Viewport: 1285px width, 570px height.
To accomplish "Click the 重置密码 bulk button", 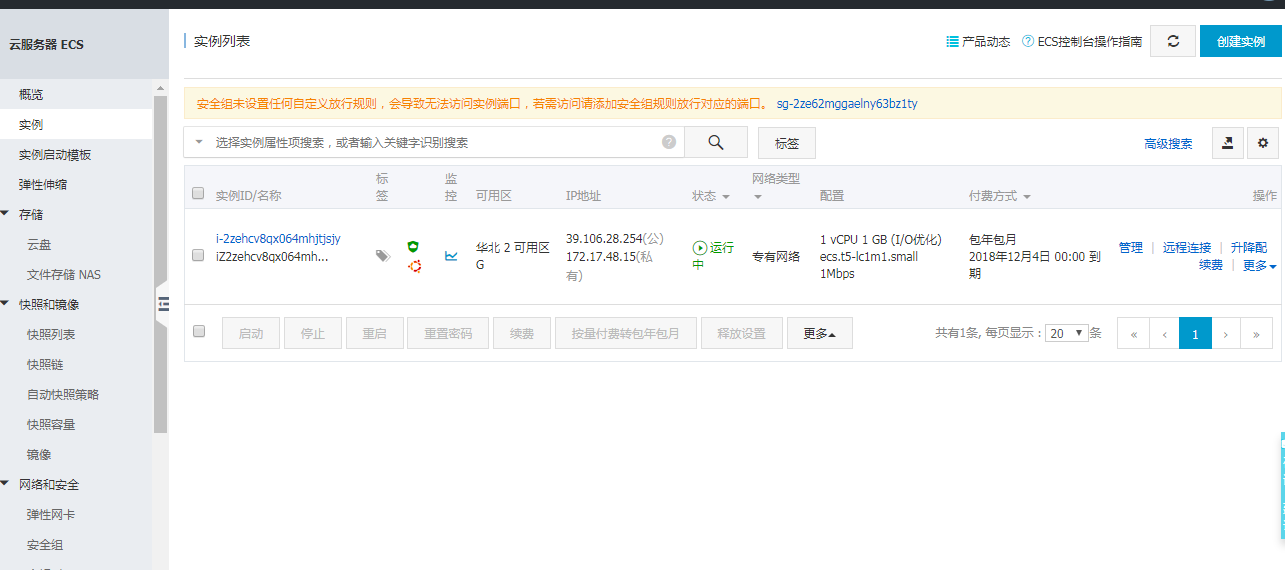I will coord(448,334).
